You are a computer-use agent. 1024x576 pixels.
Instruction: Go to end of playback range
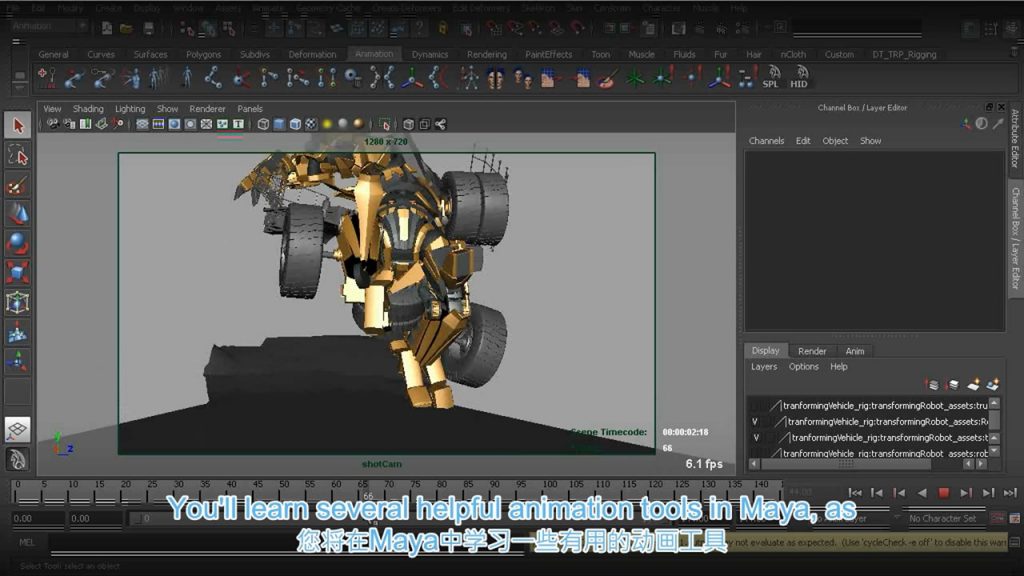point(1010,493)
